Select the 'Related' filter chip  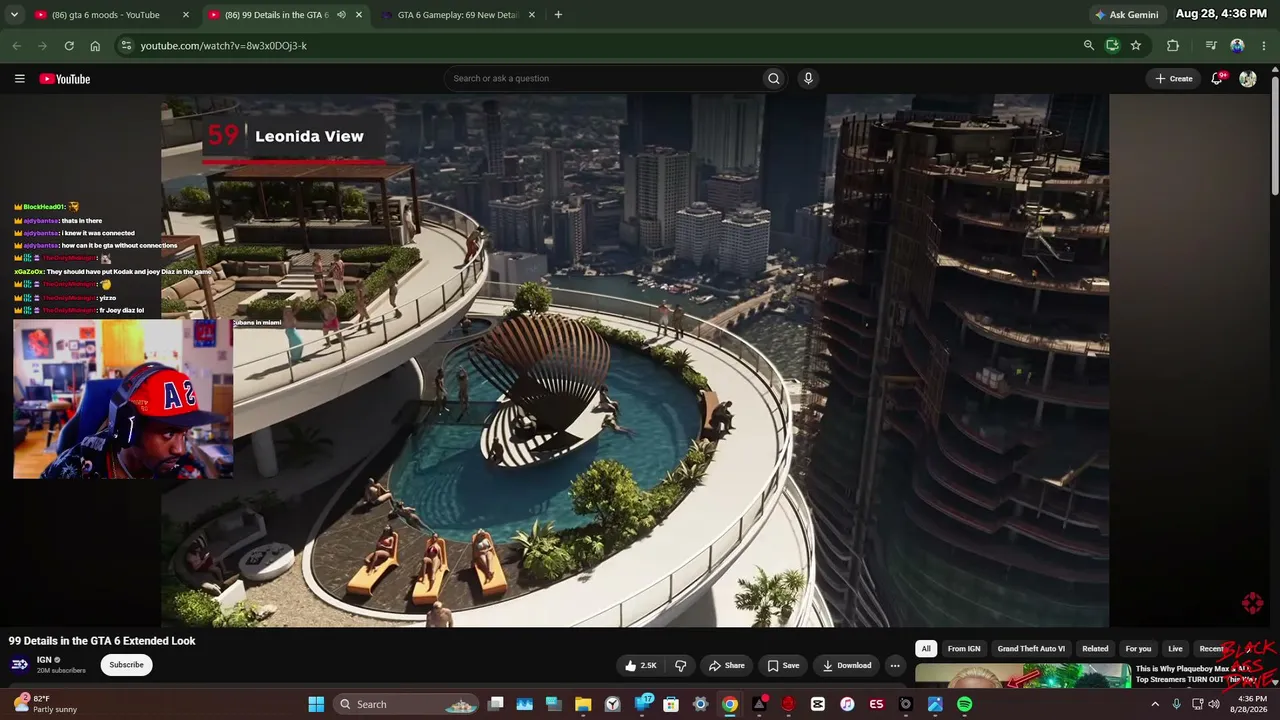tap(1095, 649)
